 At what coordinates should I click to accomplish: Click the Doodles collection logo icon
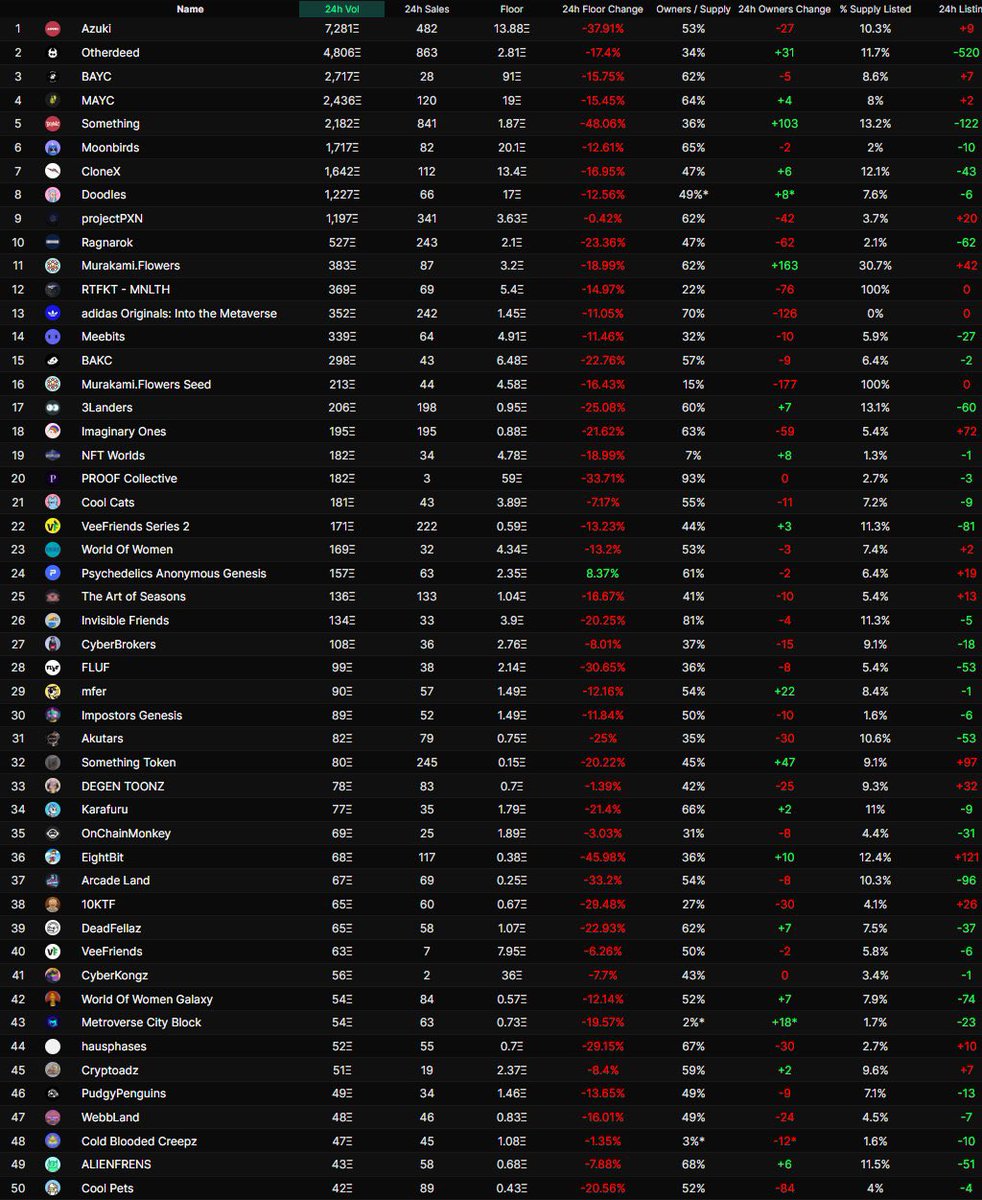click(53, 195)
